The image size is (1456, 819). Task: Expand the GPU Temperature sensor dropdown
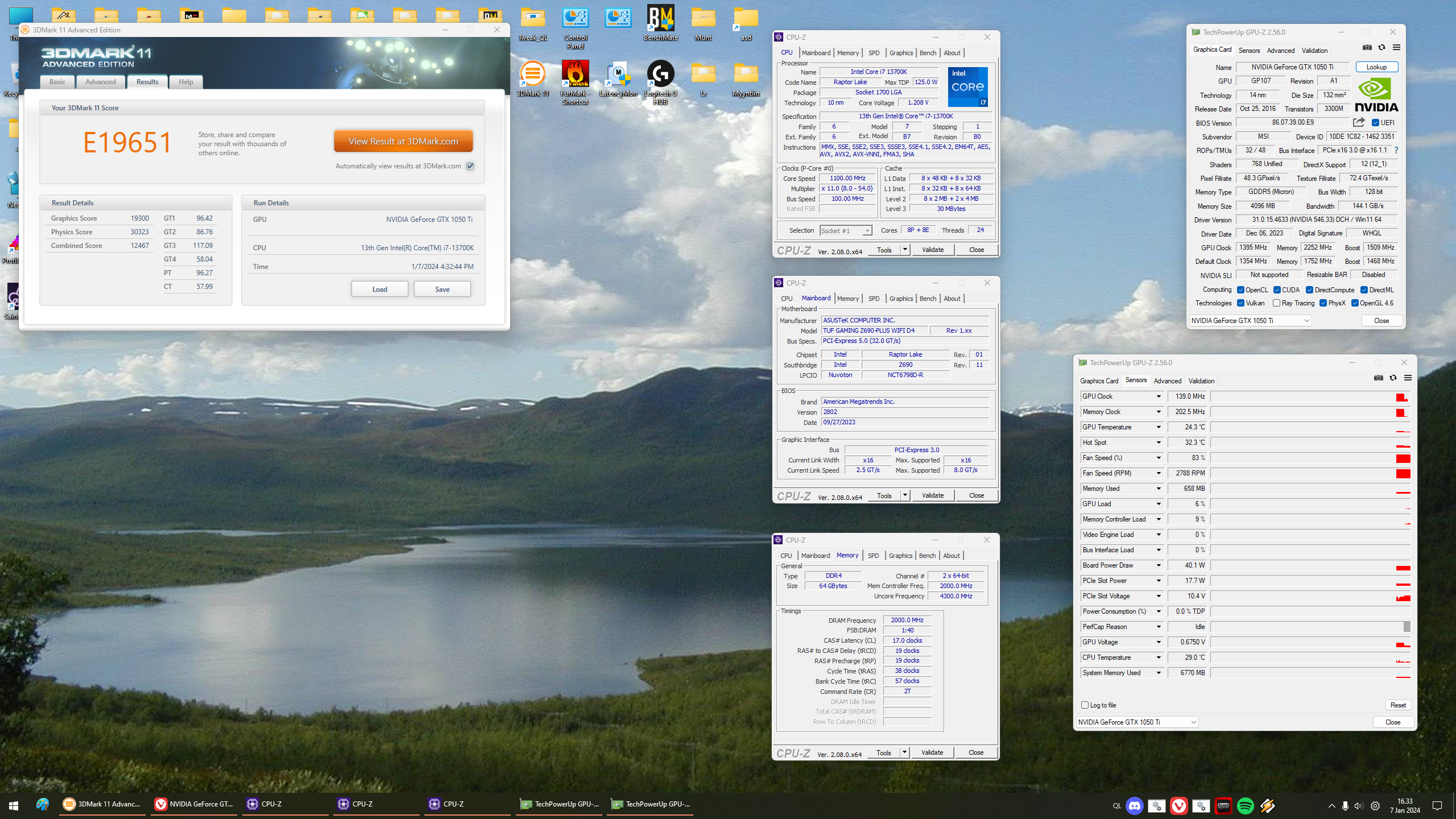1158,427
